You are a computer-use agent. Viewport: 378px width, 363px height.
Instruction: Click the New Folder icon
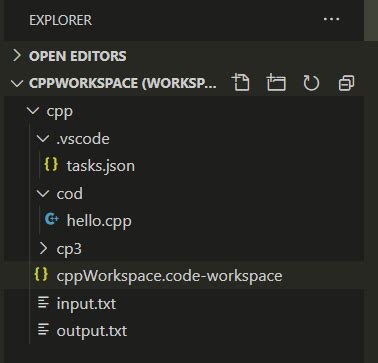pos(276,83)
